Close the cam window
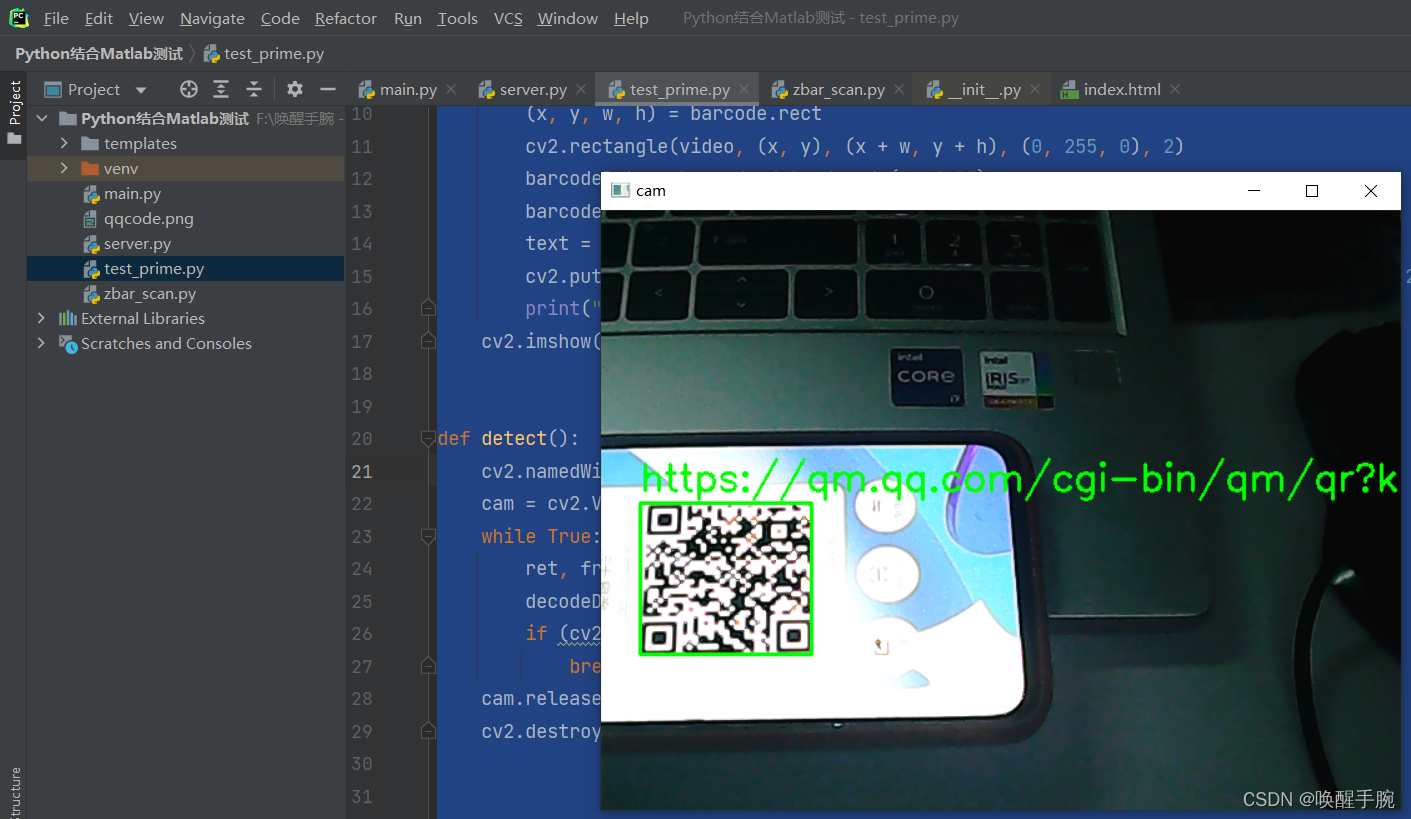Image resolution: width=1411 pixels, height=819 pixels. [x=1371, y=191]
